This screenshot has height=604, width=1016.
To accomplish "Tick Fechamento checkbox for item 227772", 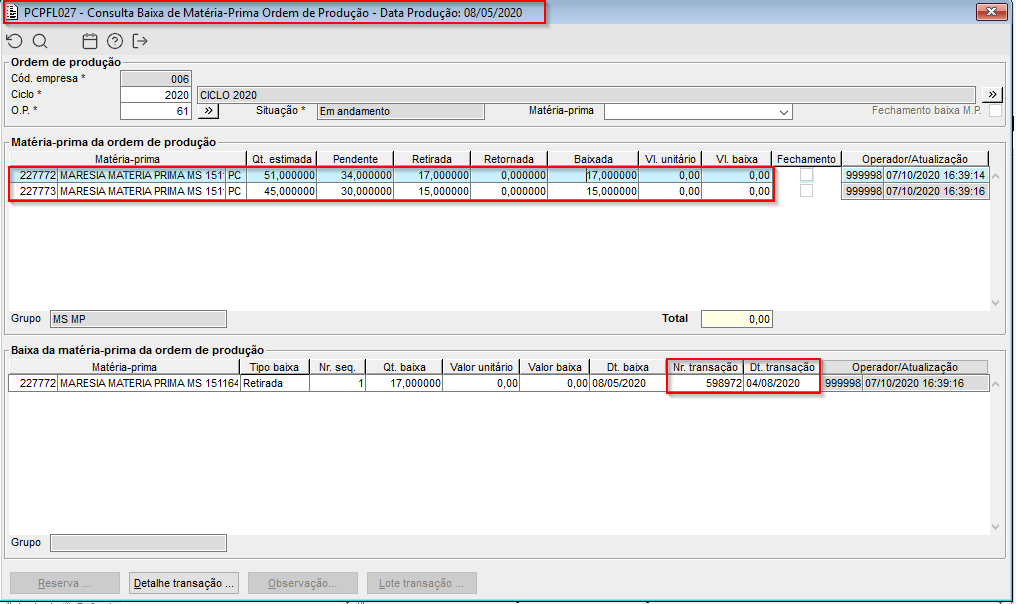I will coord(806,175).
